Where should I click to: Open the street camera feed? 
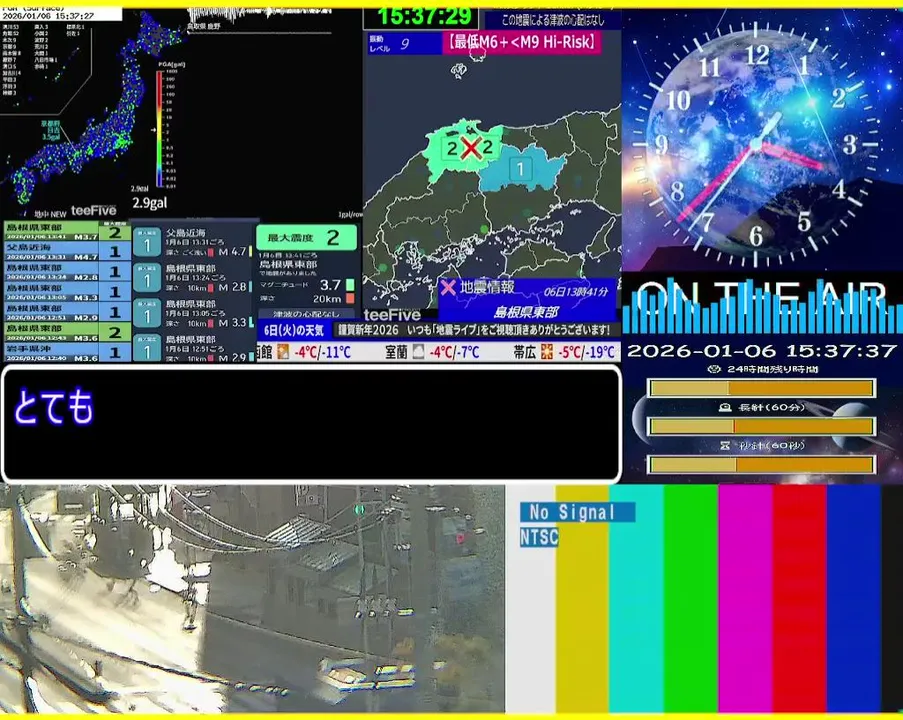(x=252, y=599)
